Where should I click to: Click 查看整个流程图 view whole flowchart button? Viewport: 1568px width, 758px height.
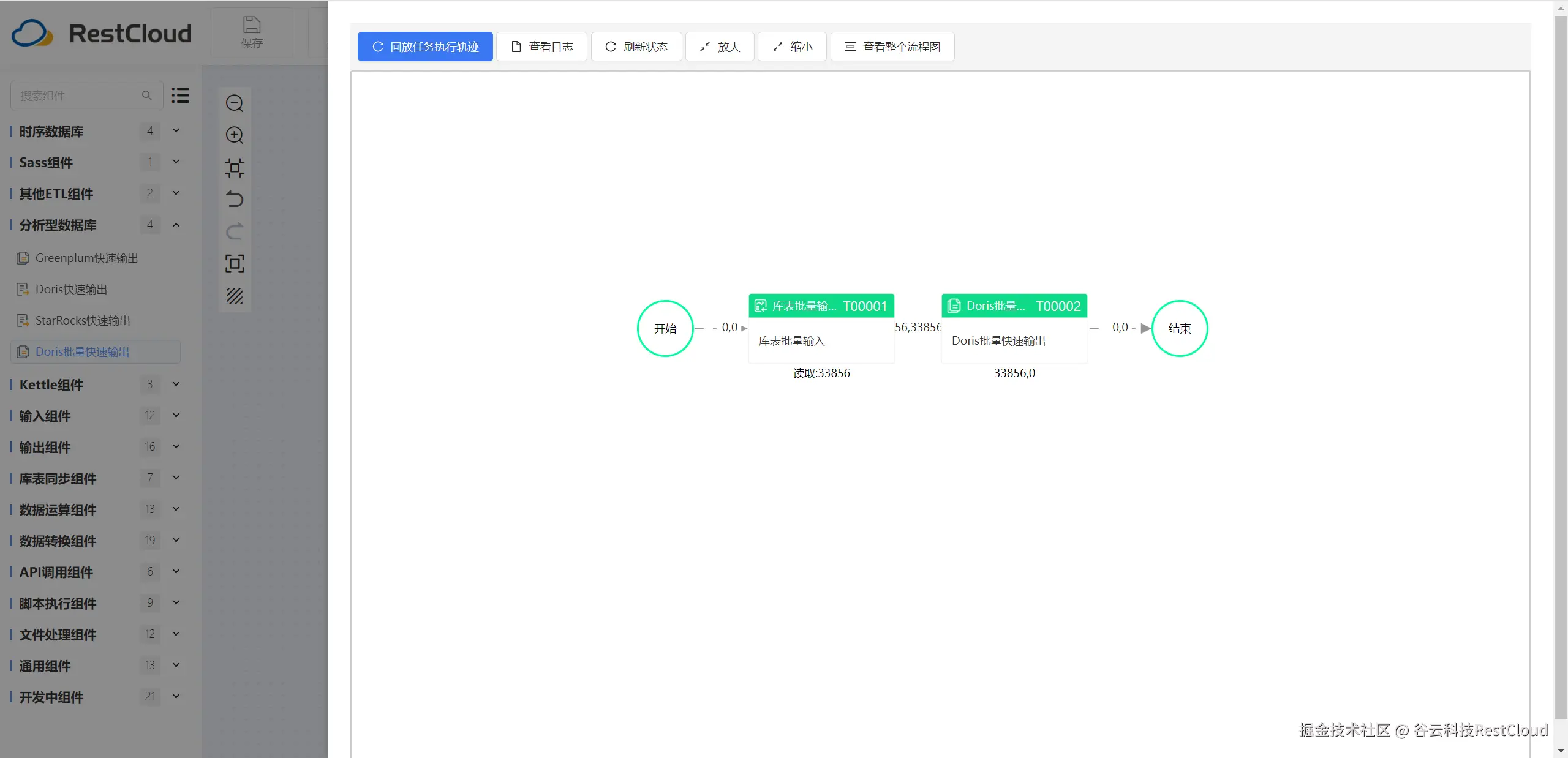(892, 47)
